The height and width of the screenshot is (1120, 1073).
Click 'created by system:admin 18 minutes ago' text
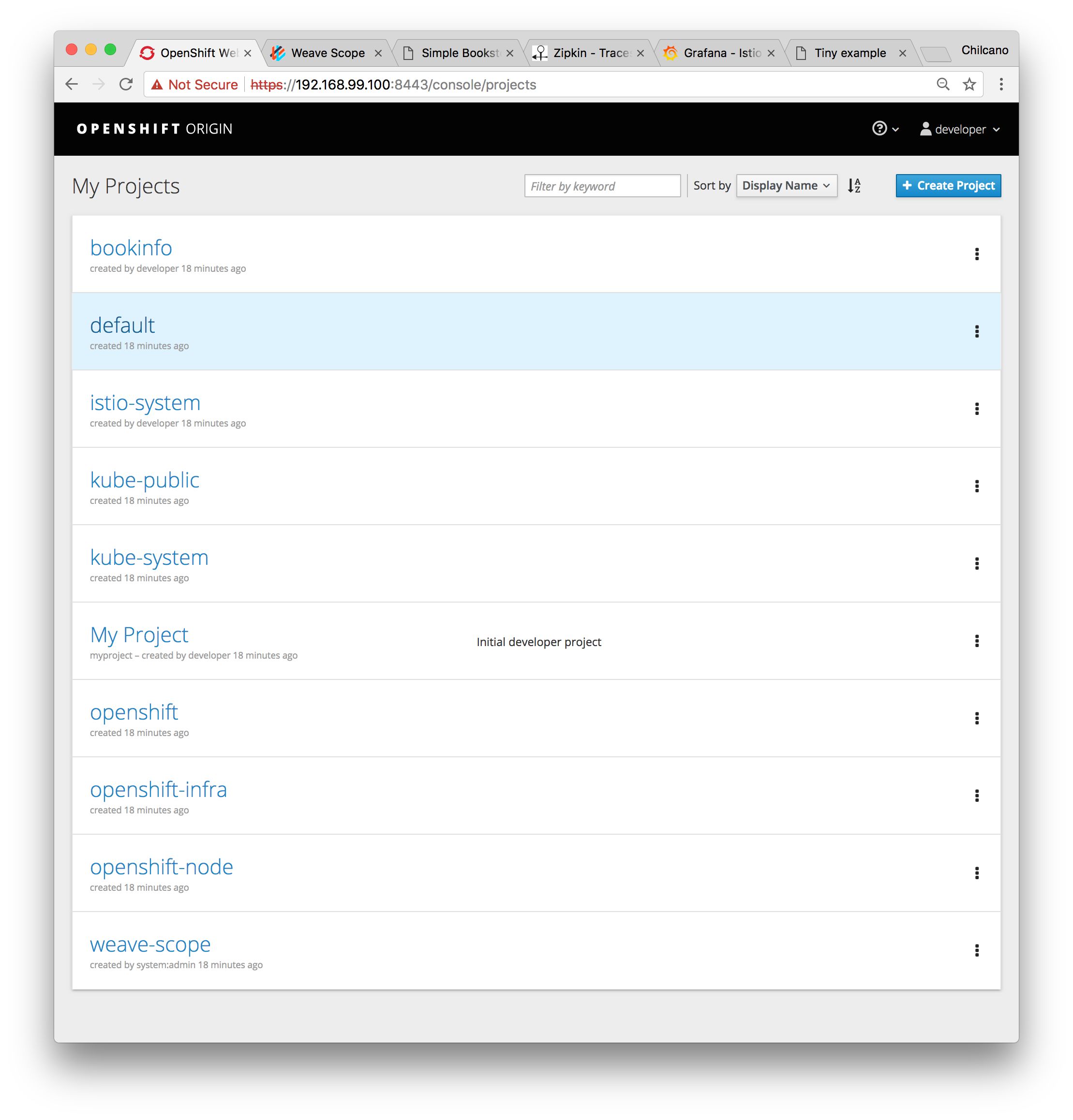[x=176, y=965]
